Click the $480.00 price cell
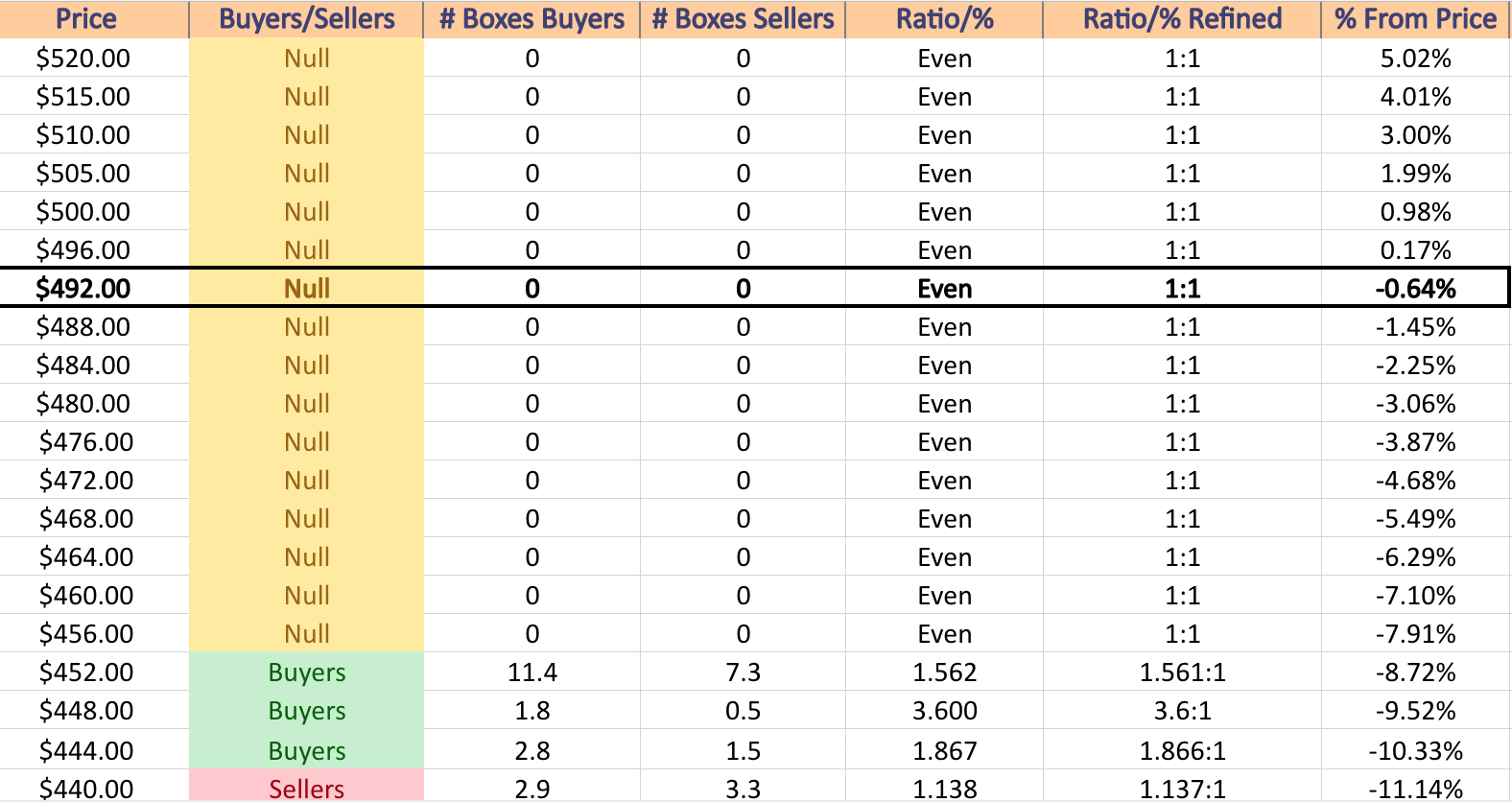1512x802 pixels. [x=94, y=404]
